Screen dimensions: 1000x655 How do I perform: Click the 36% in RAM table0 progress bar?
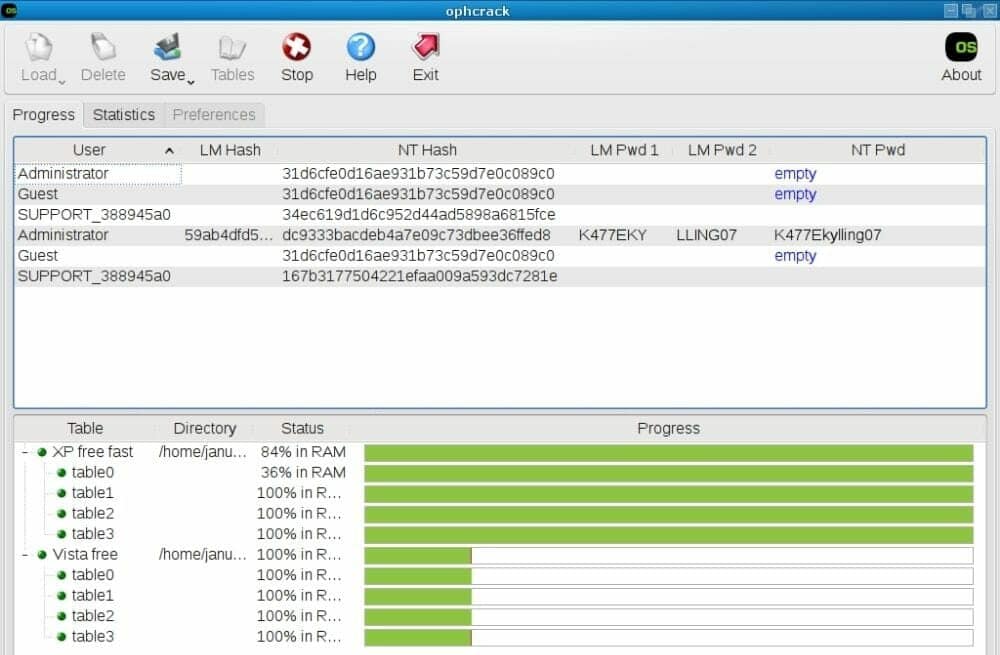pos(668,473)
